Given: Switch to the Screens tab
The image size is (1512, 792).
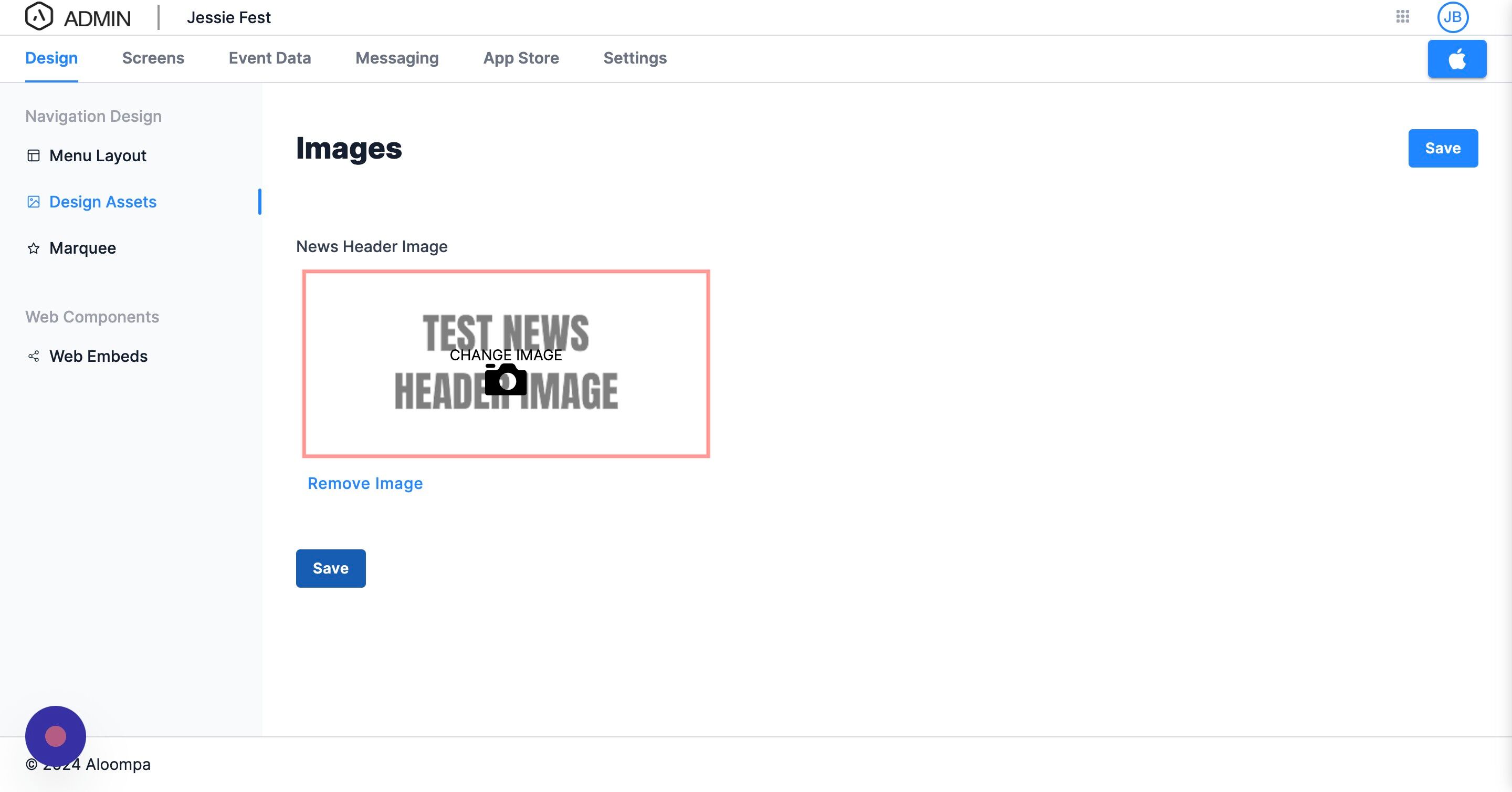Looking at the screenshot, I should (x=153, y=58).
